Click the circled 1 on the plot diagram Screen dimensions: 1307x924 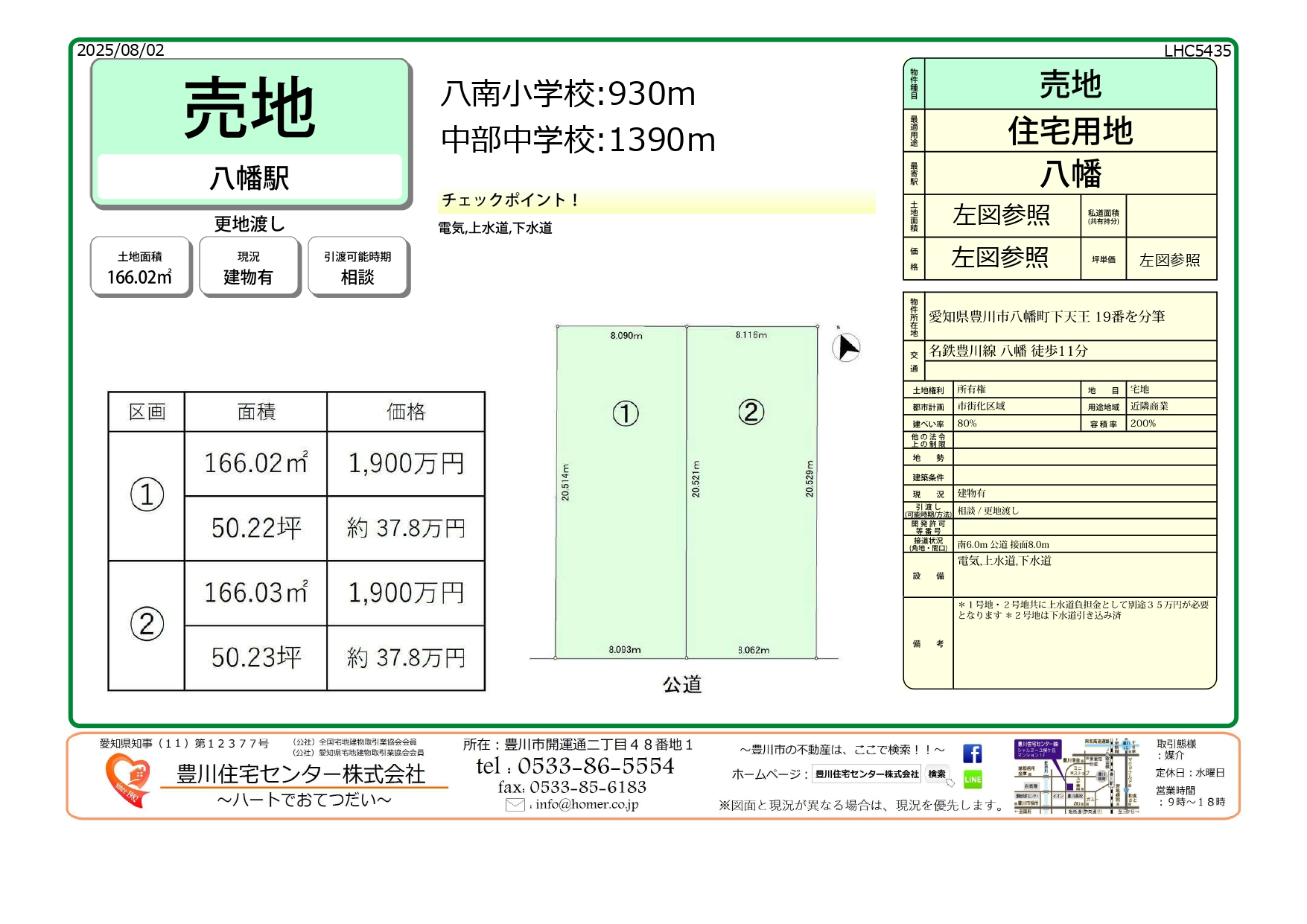(x=626, y=413)
